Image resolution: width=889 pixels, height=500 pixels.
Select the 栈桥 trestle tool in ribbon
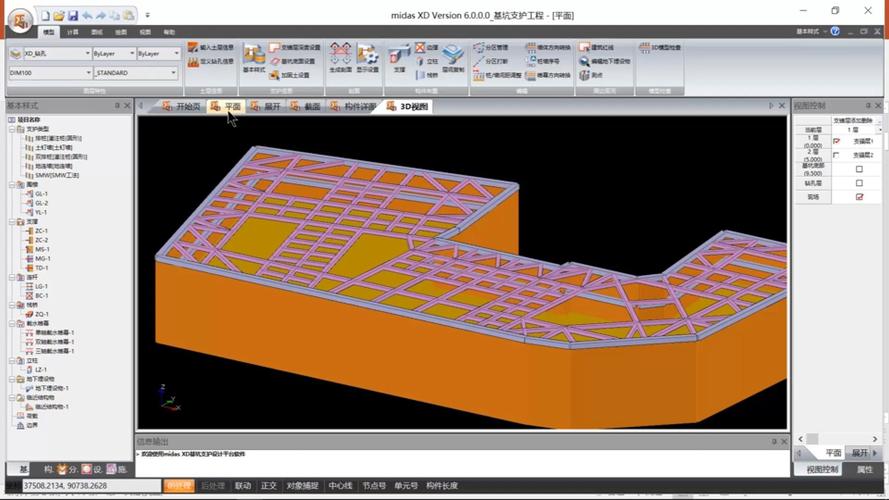coord(427,75)
